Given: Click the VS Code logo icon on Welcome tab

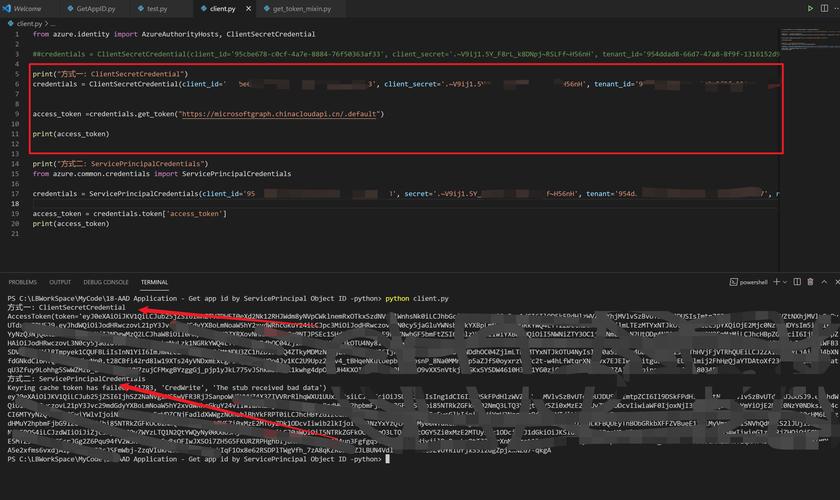Looking at the screenshot, I should click(7, 9).
